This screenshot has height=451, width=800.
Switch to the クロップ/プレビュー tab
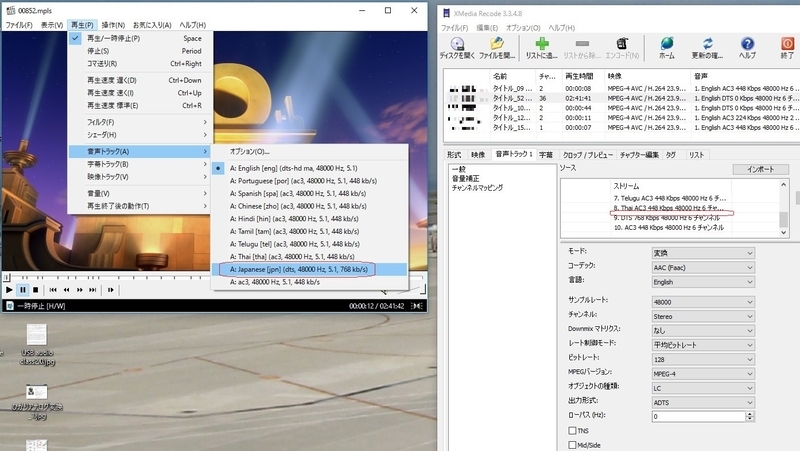coord(588,155)
